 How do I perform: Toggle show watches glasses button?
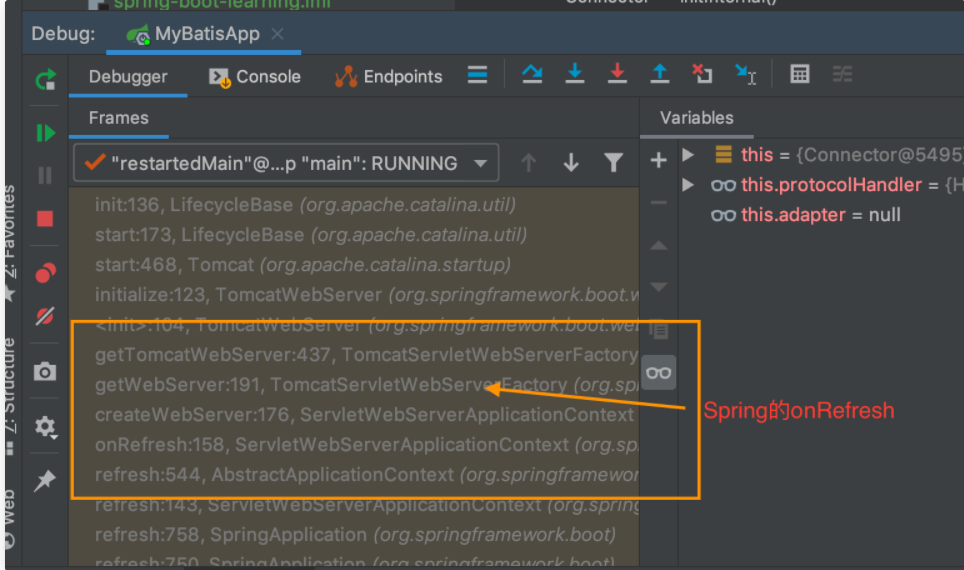click(658, 373)
